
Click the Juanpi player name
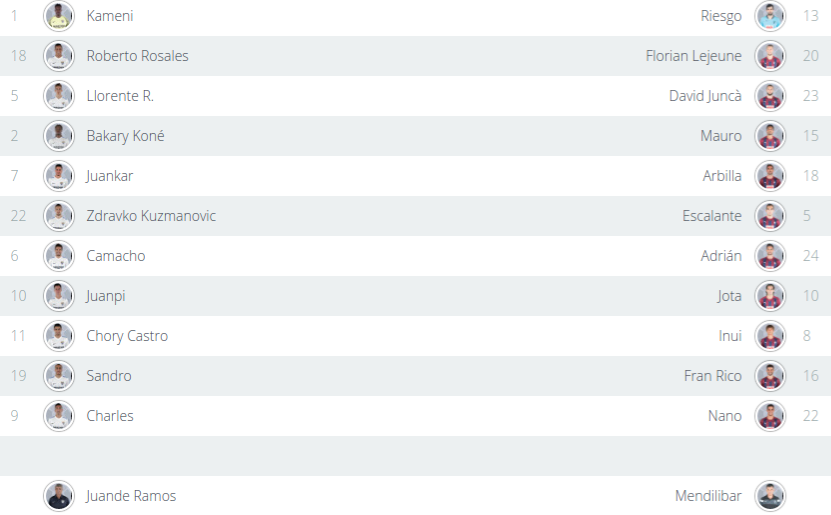[x=106, y=296]
